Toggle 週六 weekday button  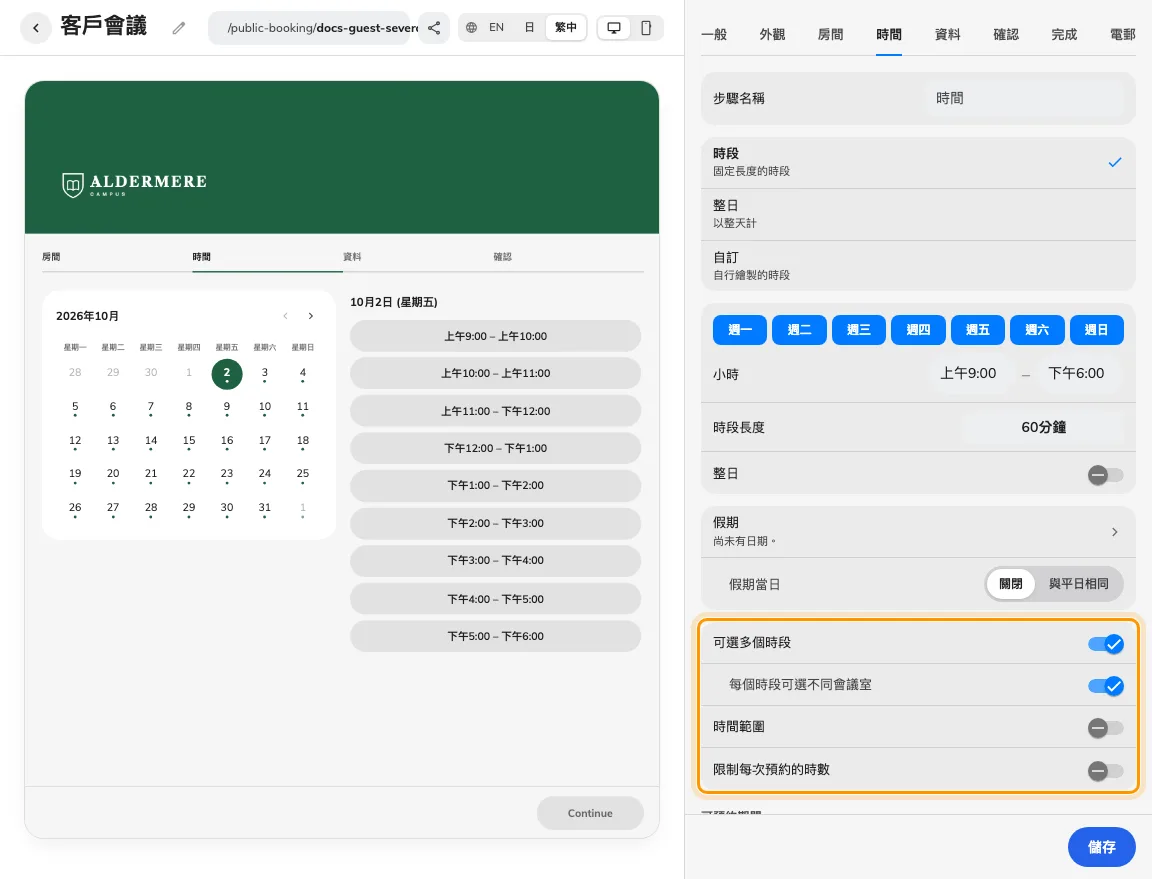[1037, 330]
